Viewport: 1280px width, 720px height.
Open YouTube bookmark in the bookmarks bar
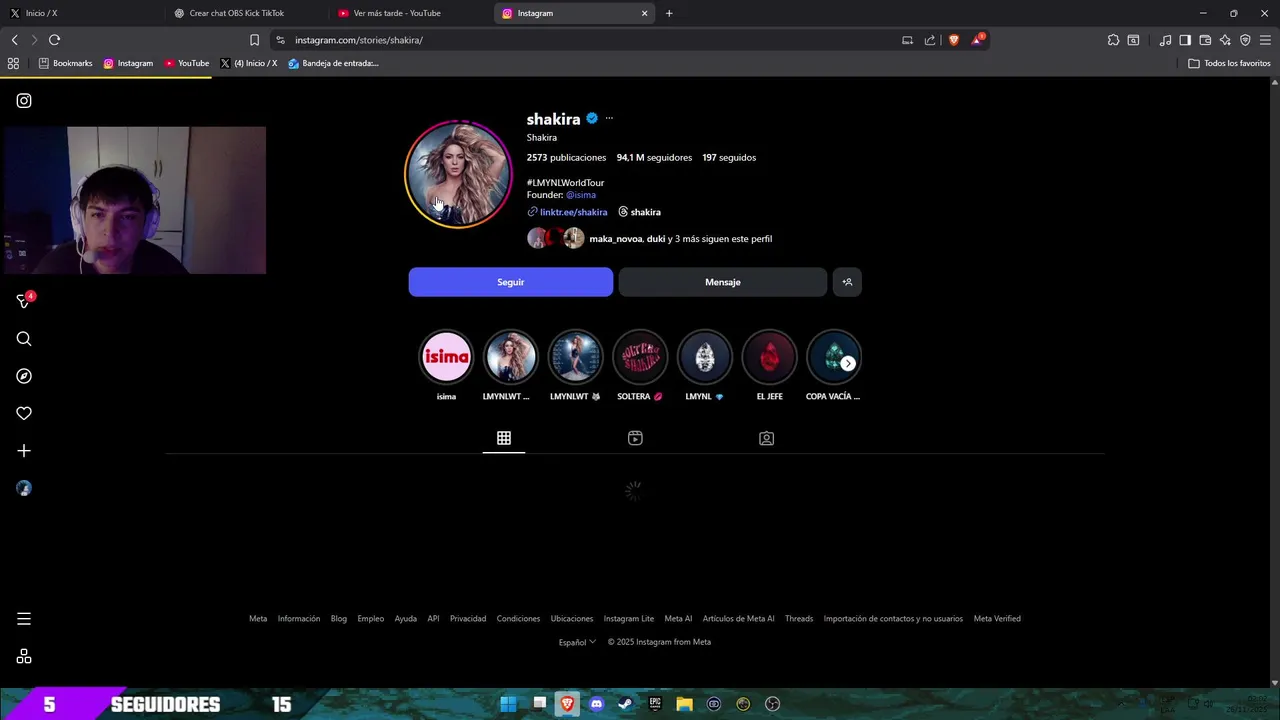[x=187, y=63]
